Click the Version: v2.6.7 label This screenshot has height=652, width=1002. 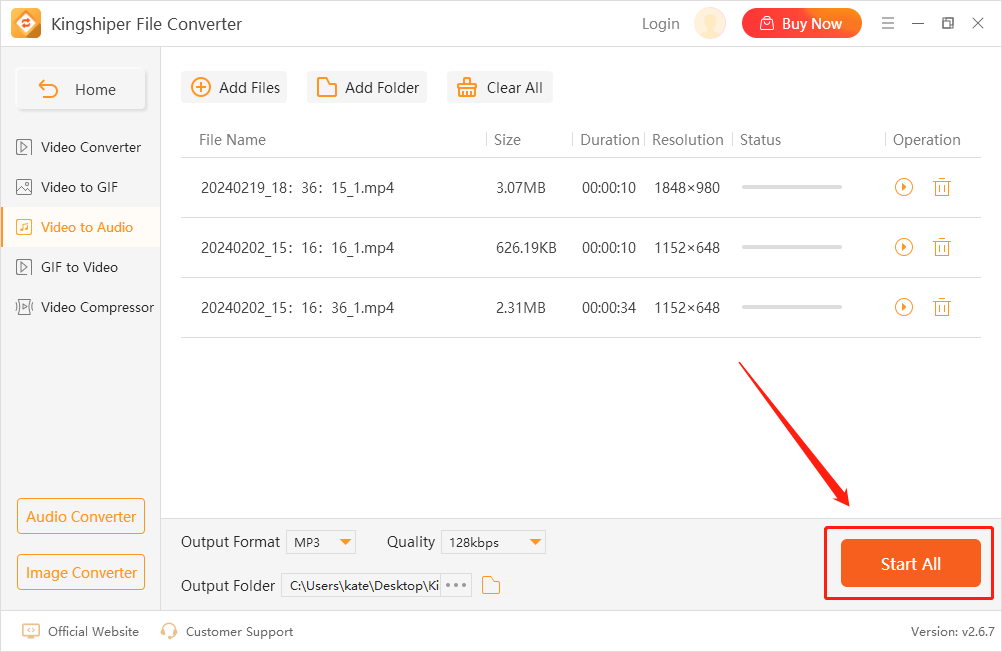(953, 632)
